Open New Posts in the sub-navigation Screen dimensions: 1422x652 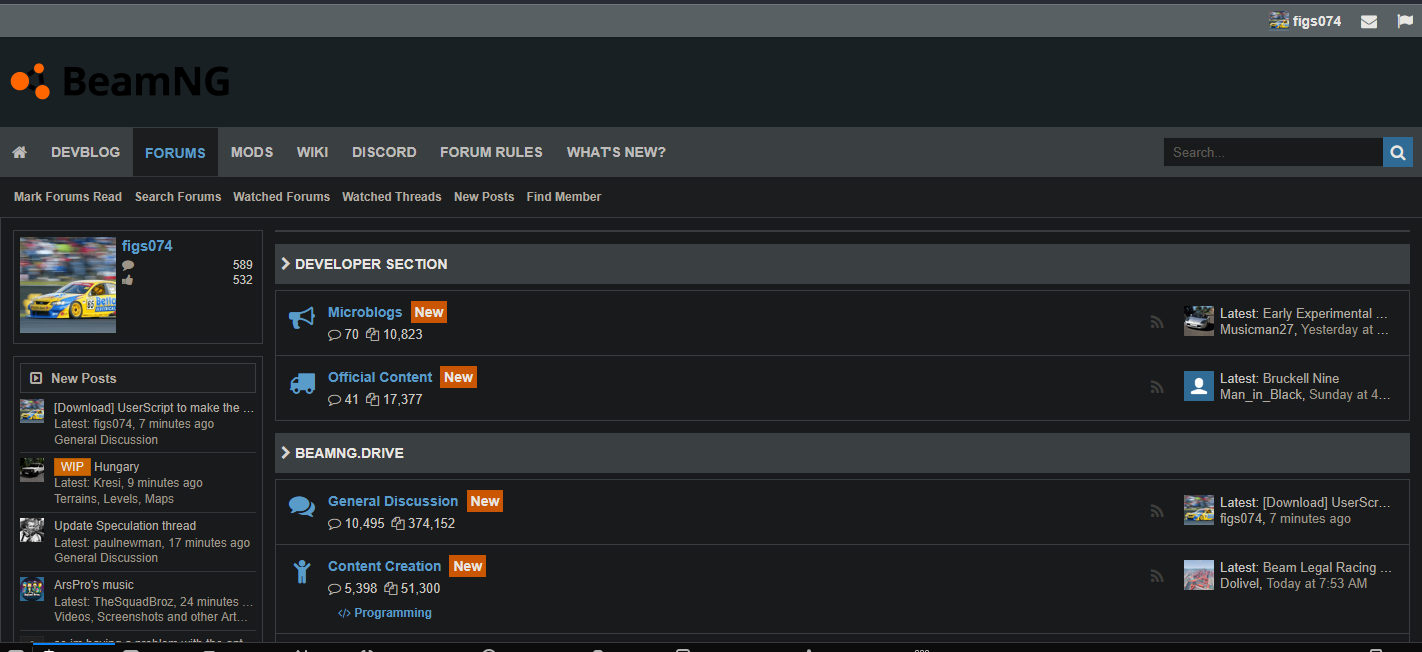click(484, 197)
